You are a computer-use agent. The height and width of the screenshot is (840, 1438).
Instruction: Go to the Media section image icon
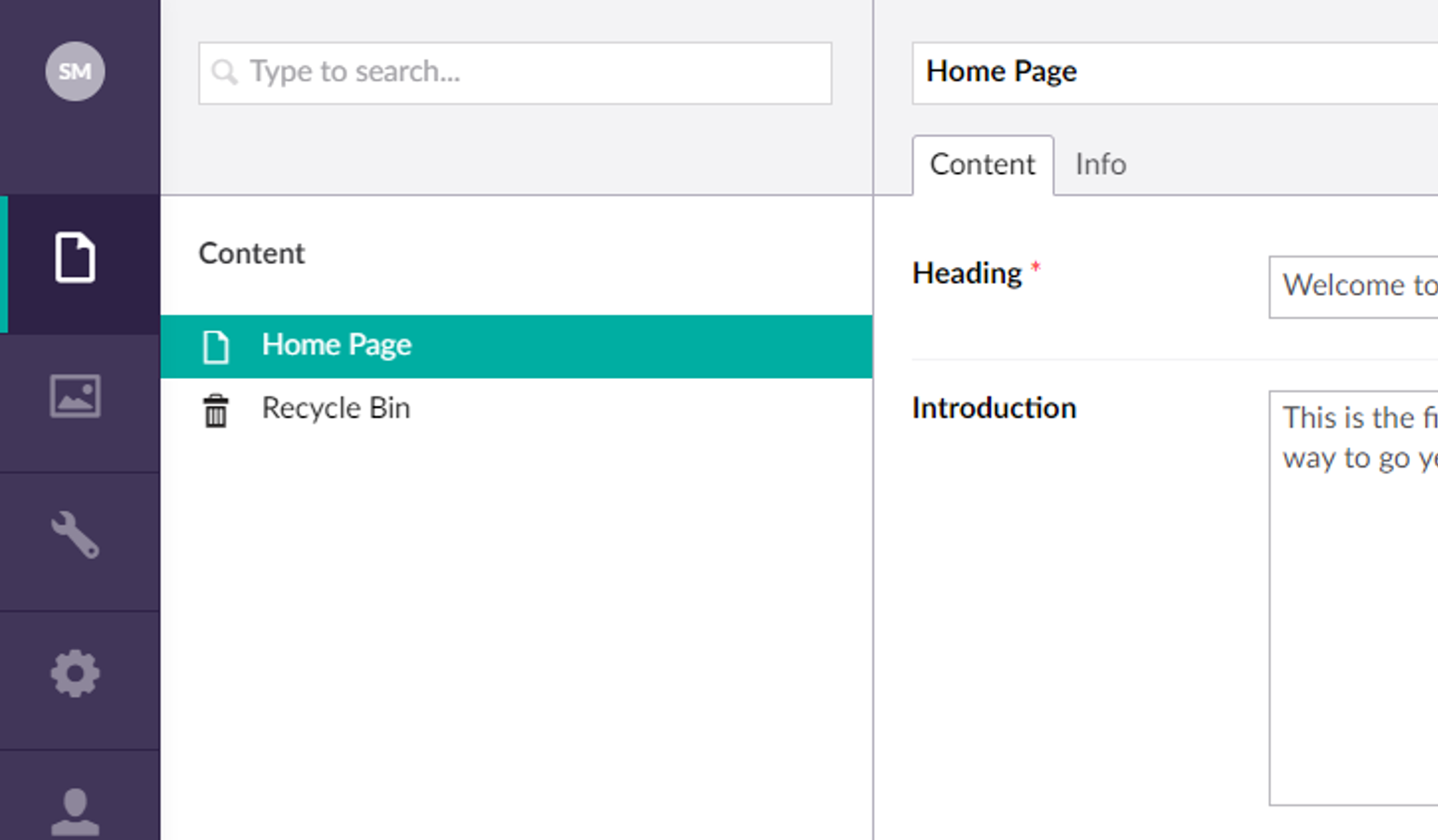pos(75,396)
